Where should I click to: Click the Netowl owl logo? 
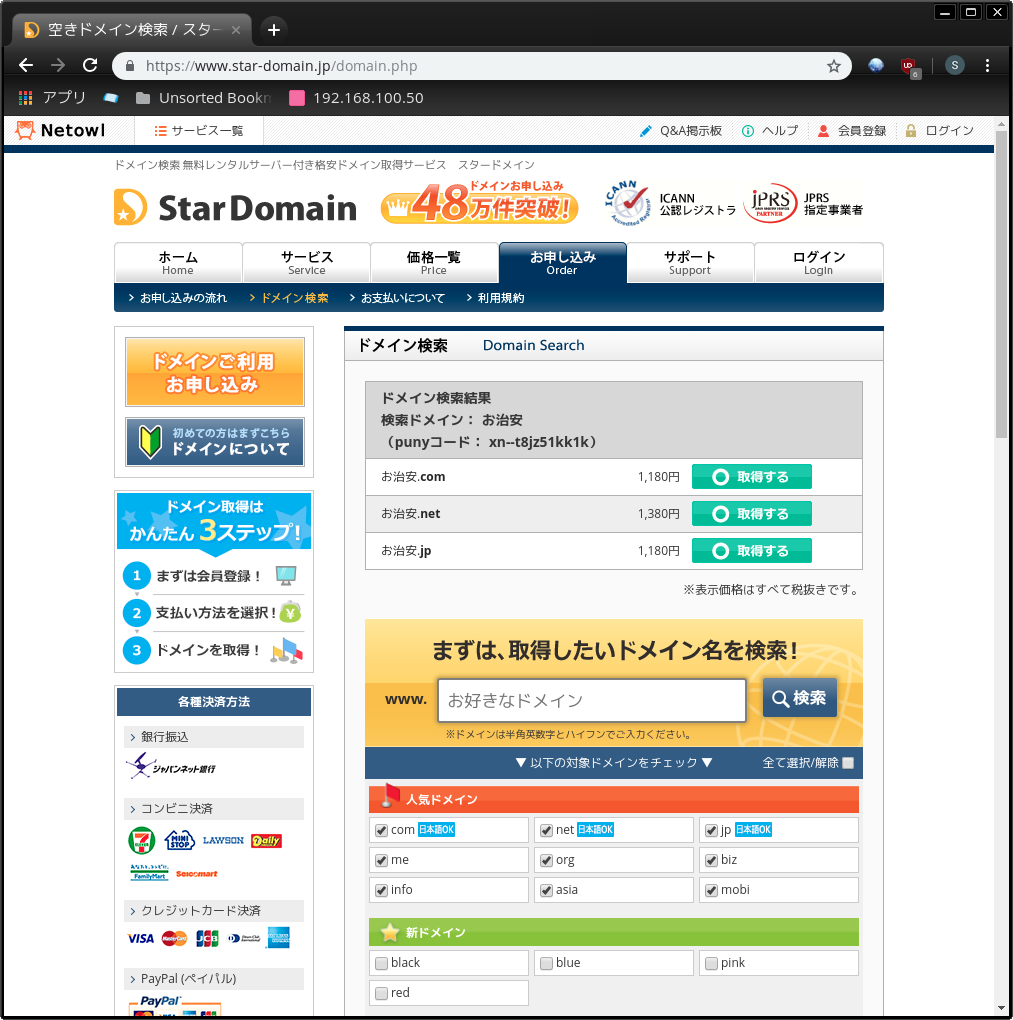pyautogui.click(x=61, y=130)
